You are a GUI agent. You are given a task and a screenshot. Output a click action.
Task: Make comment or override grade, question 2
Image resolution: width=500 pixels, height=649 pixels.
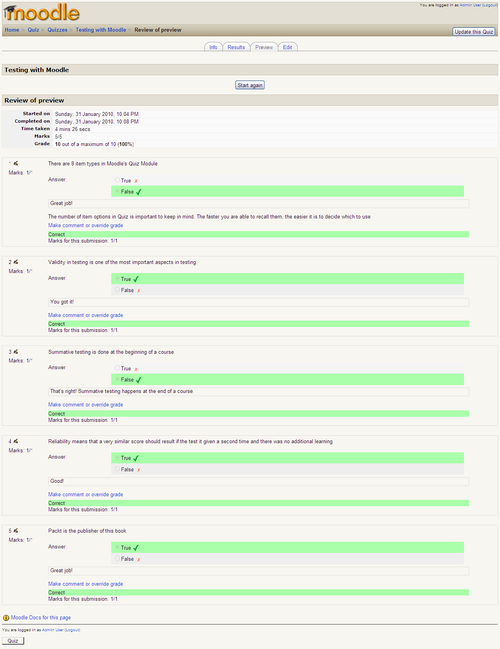(x=85, y=315)
